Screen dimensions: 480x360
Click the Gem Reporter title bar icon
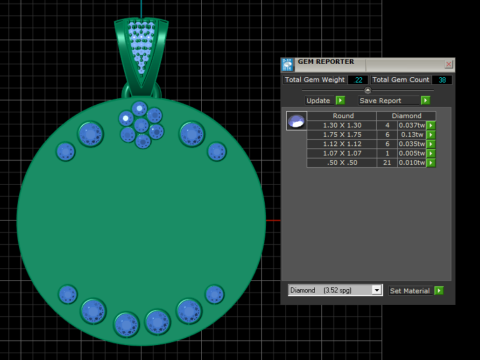click(287, 65)
